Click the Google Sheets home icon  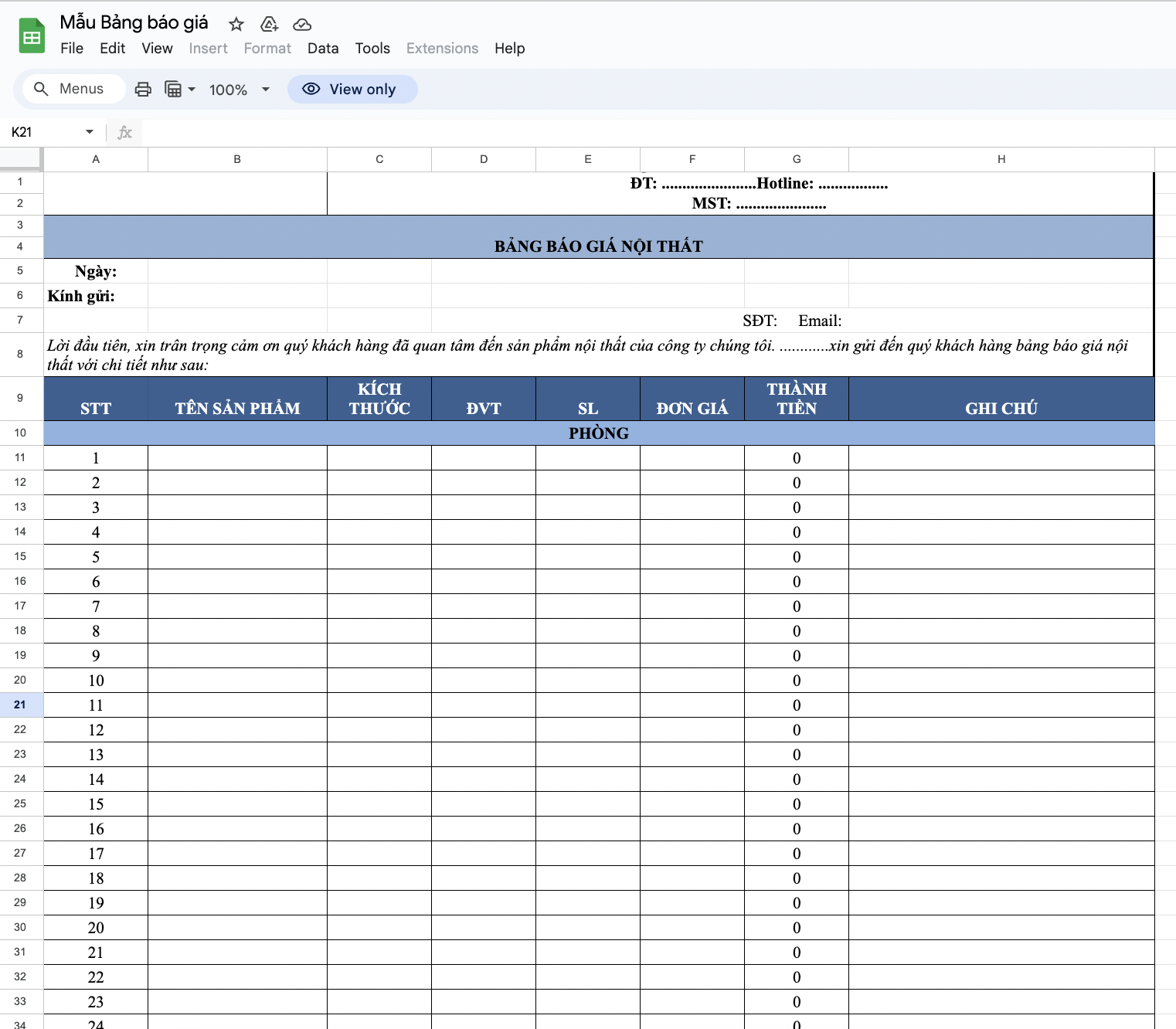32,36
